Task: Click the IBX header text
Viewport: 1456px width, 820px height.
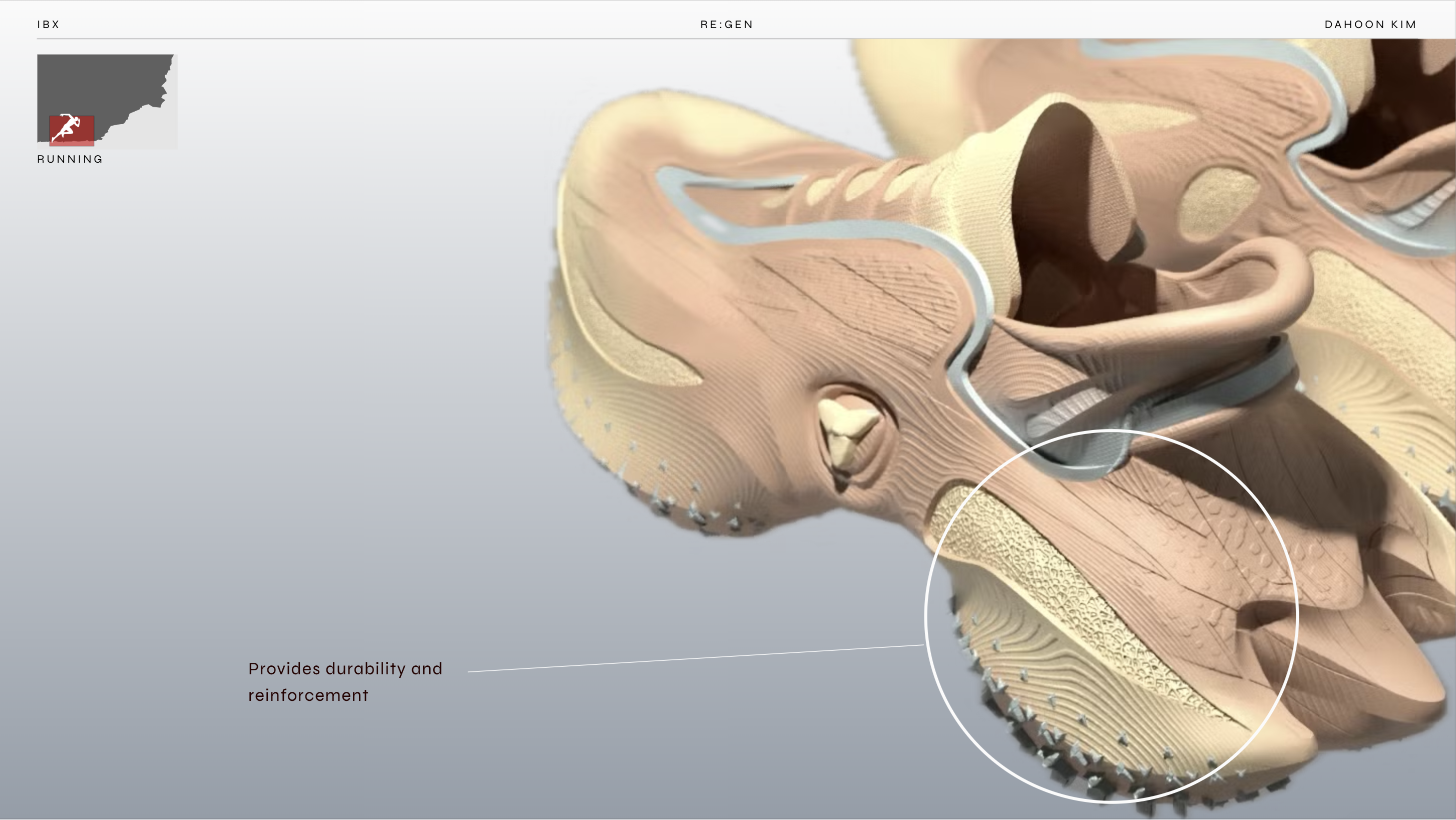Action: [49, 25]
